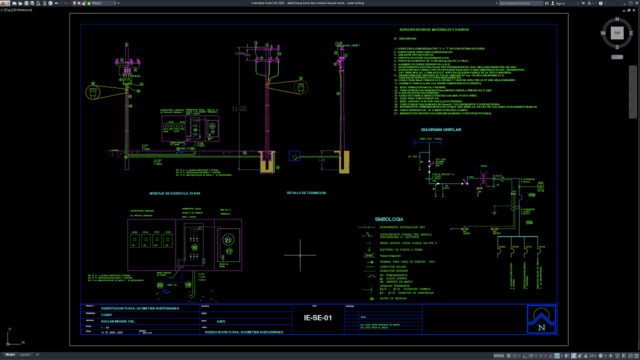The height and width of the screenshot is (360, 640).
Task: Click the Redo arrow icon
Action: [66, 3]
